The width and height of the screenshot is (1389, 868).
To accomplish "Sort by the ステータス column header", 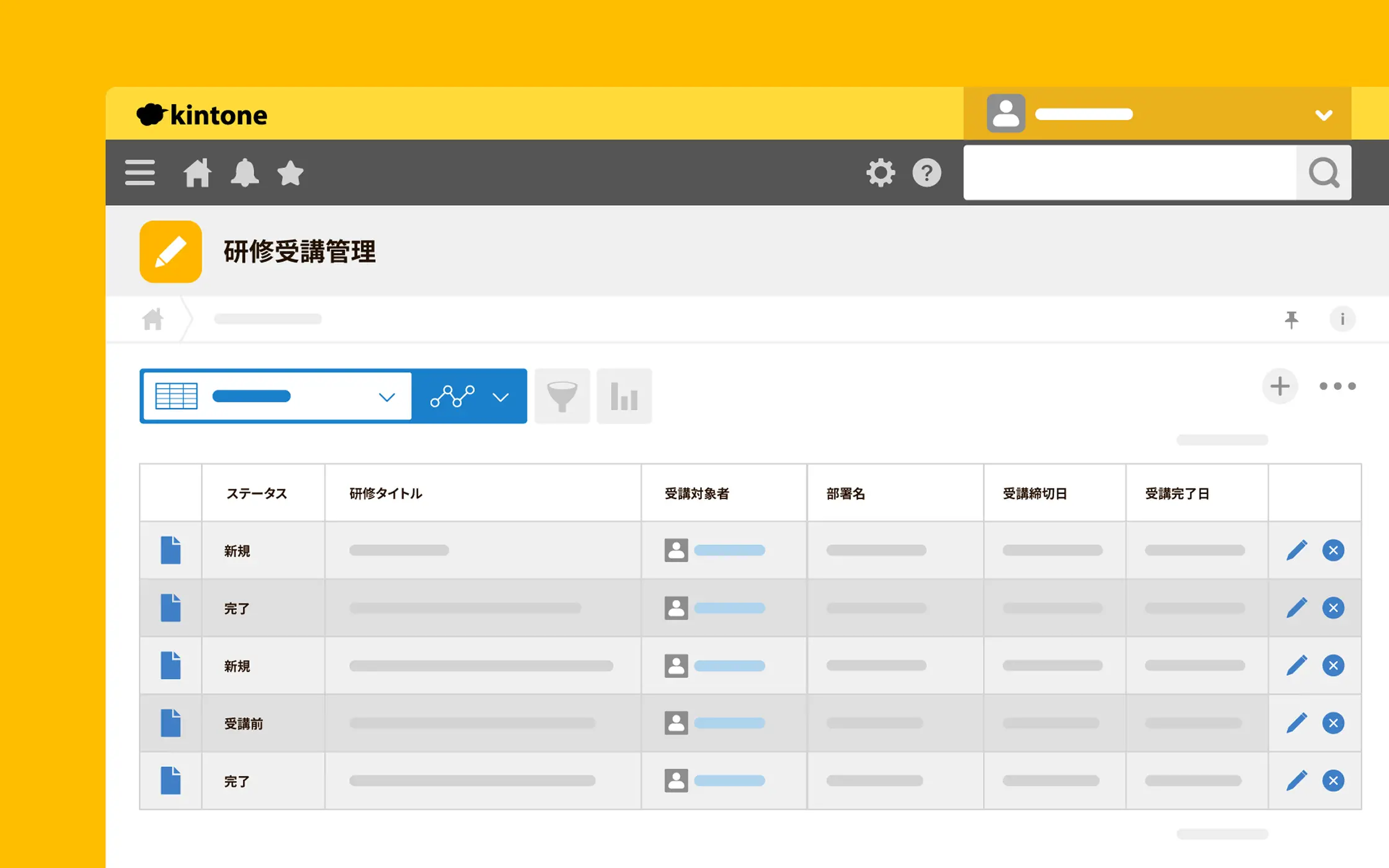I will (x=257, y=494).
